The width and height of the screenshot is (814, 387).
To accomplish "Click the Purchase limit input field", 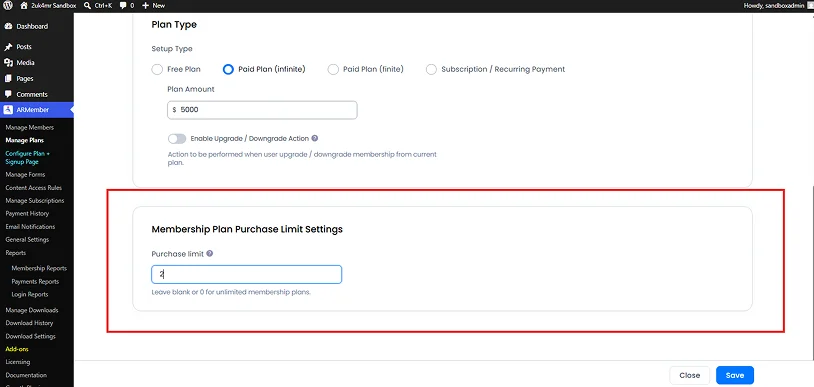I will pos(247,274).
